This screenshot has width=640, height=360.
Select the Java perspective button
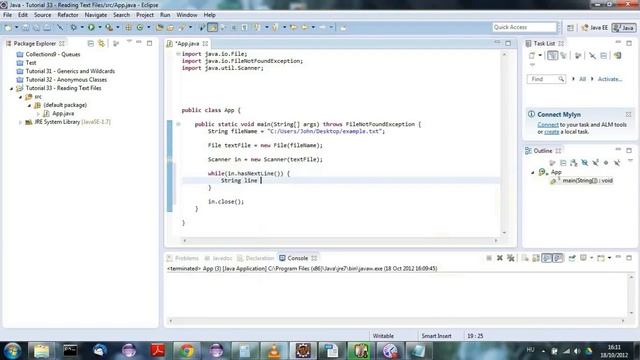coord(624,28)
